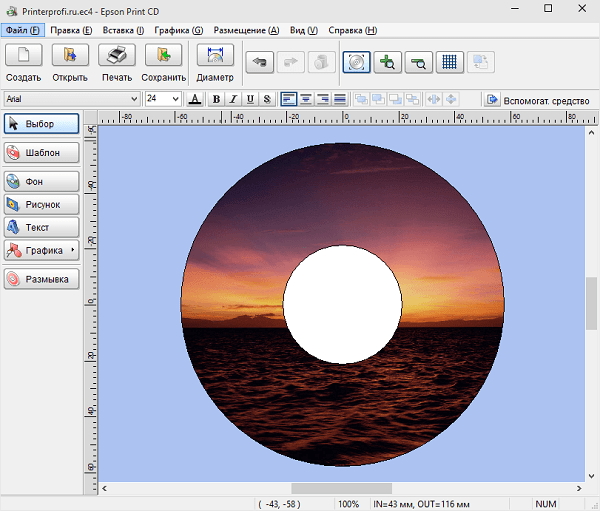Click the zoom in magnifier icon
Viewport: 600px width, 511px height.
click(387, 62)
